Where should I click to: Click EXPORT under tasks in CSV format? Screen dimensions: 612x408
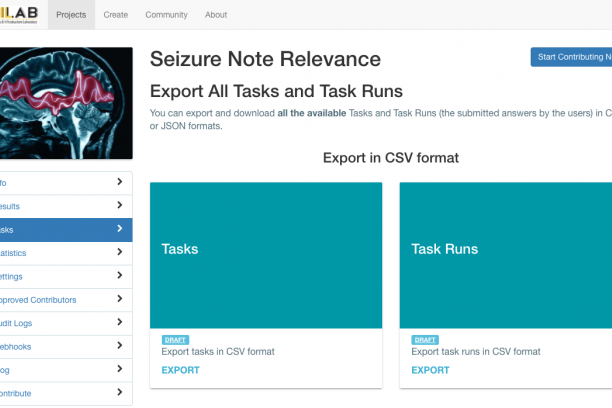180,370
